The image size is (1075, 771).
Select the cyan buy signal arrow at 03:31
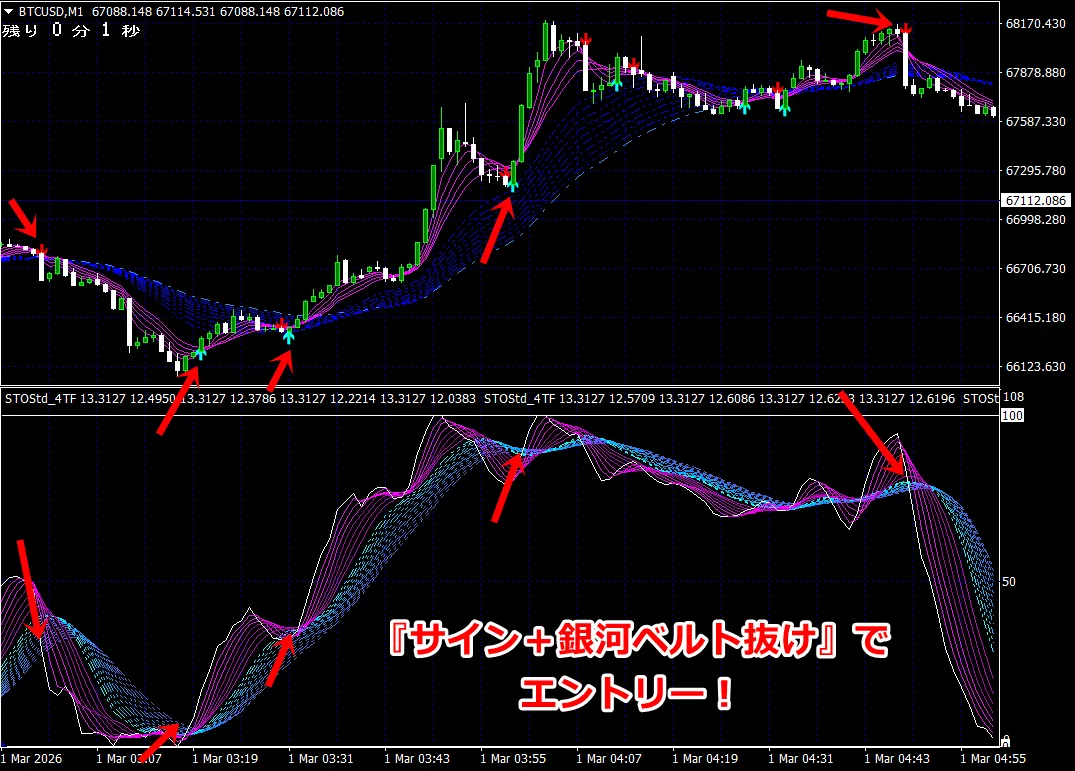tap(289, 336)
